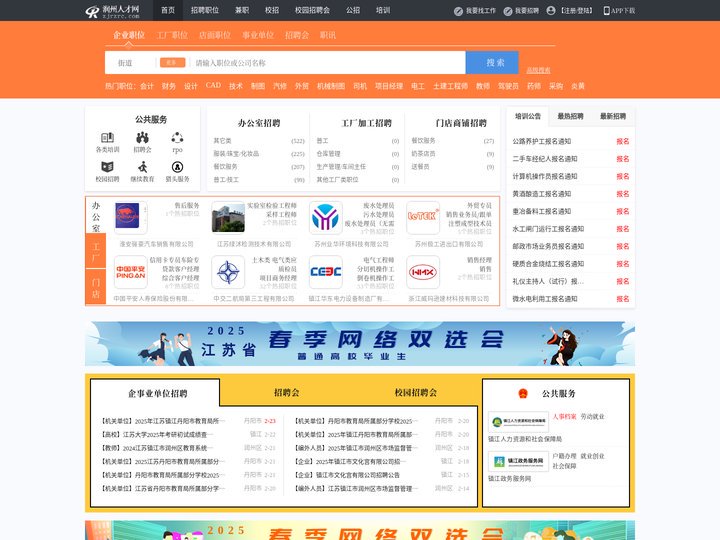Open the NMX company logo
The image size is (720, 540).
[x=423, y=272]
